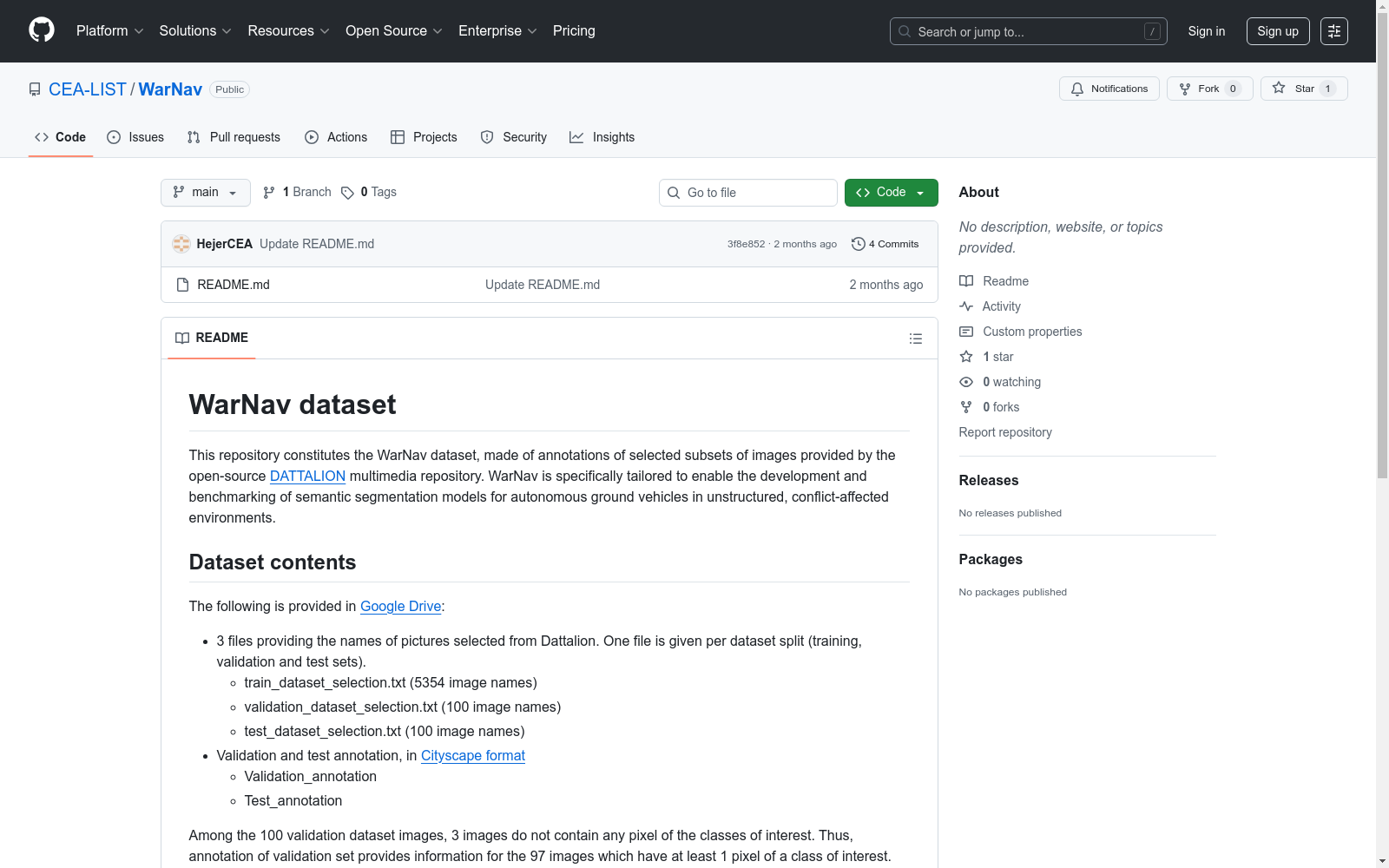Expand the Open Source menu
This screenshot has height=868, width=1389.
pos(393,31)
